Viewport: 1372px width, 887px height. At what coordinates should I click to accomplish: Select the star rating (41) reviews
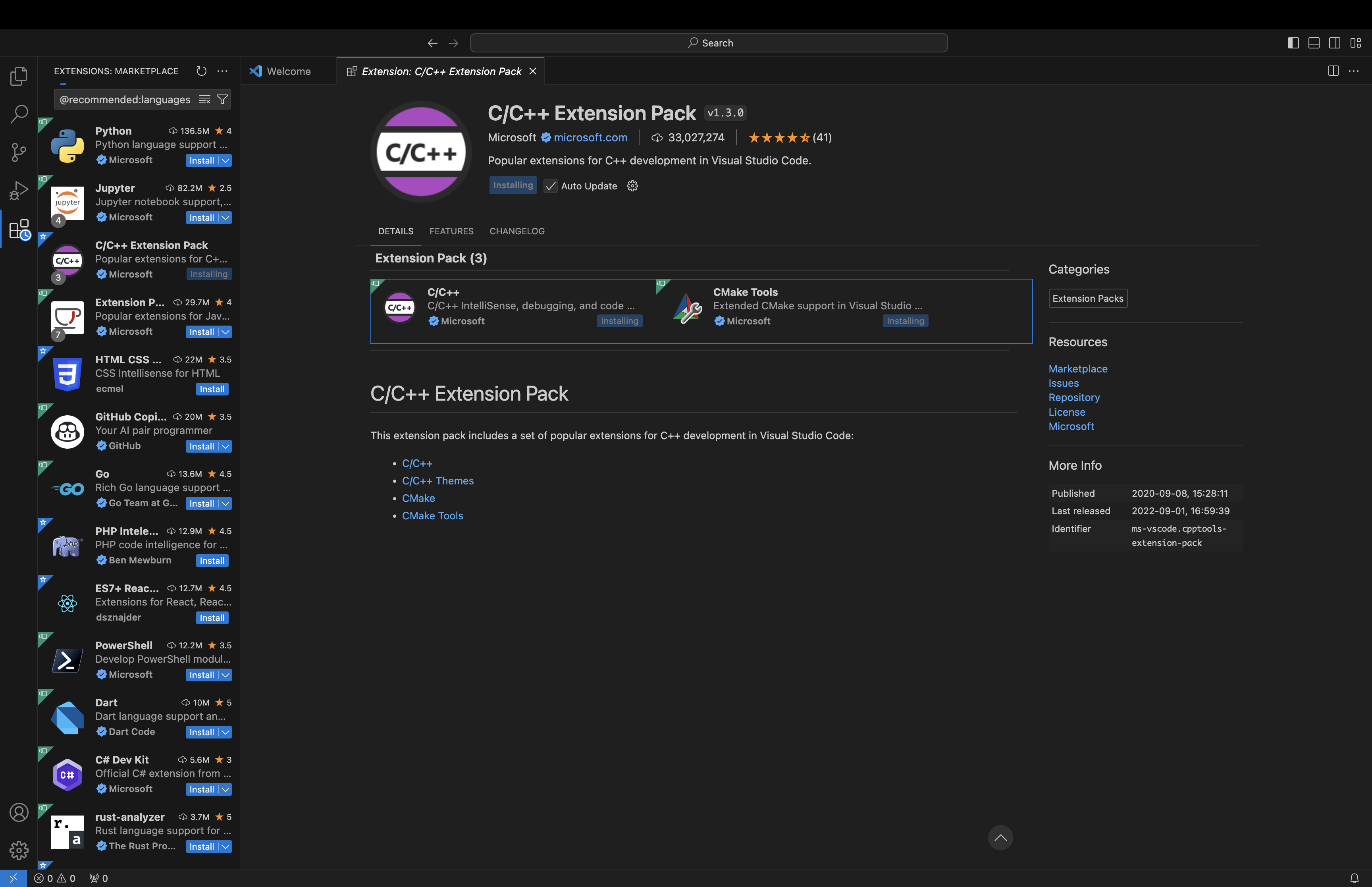pyautogui.click(x=790, y=138)
